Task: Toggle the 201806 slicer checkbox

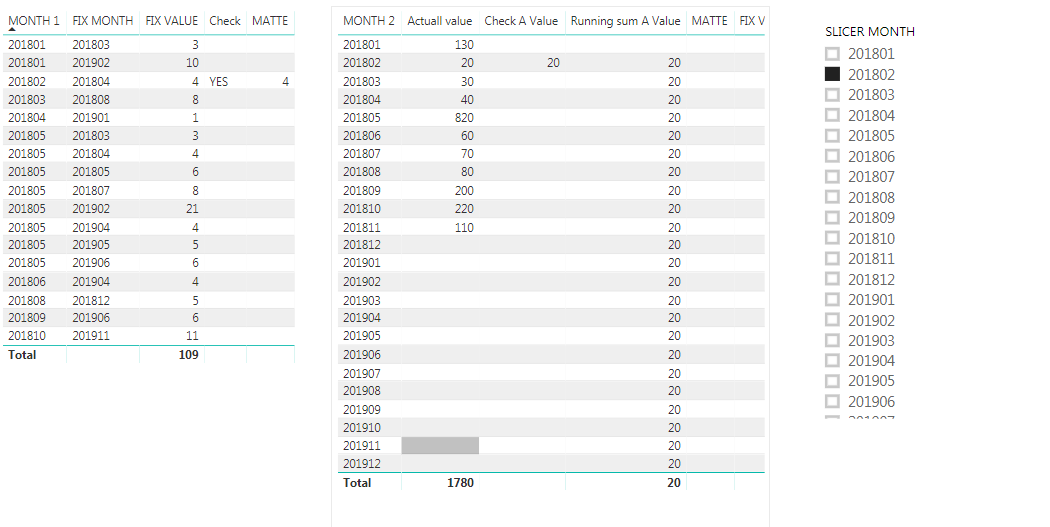Action: (x=832, y=156)
